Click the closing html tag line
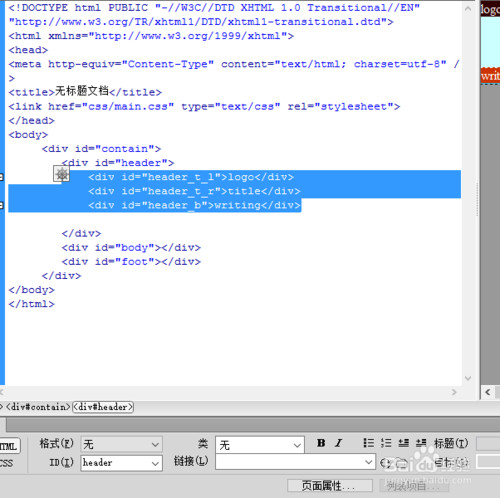500x498 pixels. coord(31,304)
